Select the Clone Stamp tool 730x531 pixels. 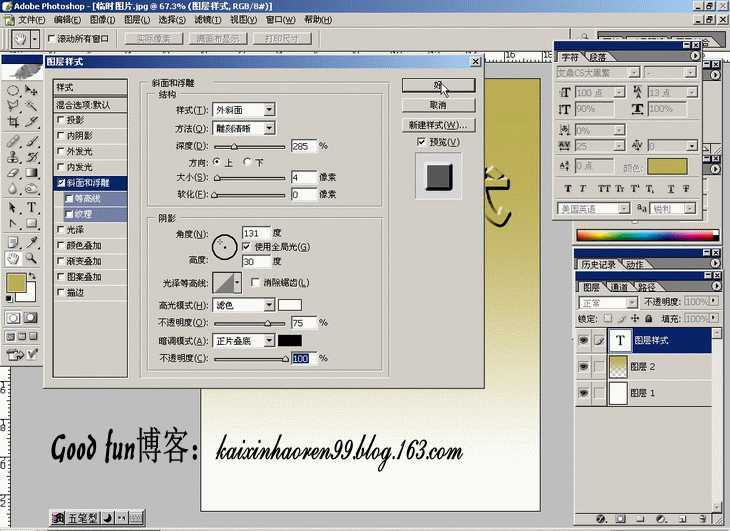coord(13,157)
